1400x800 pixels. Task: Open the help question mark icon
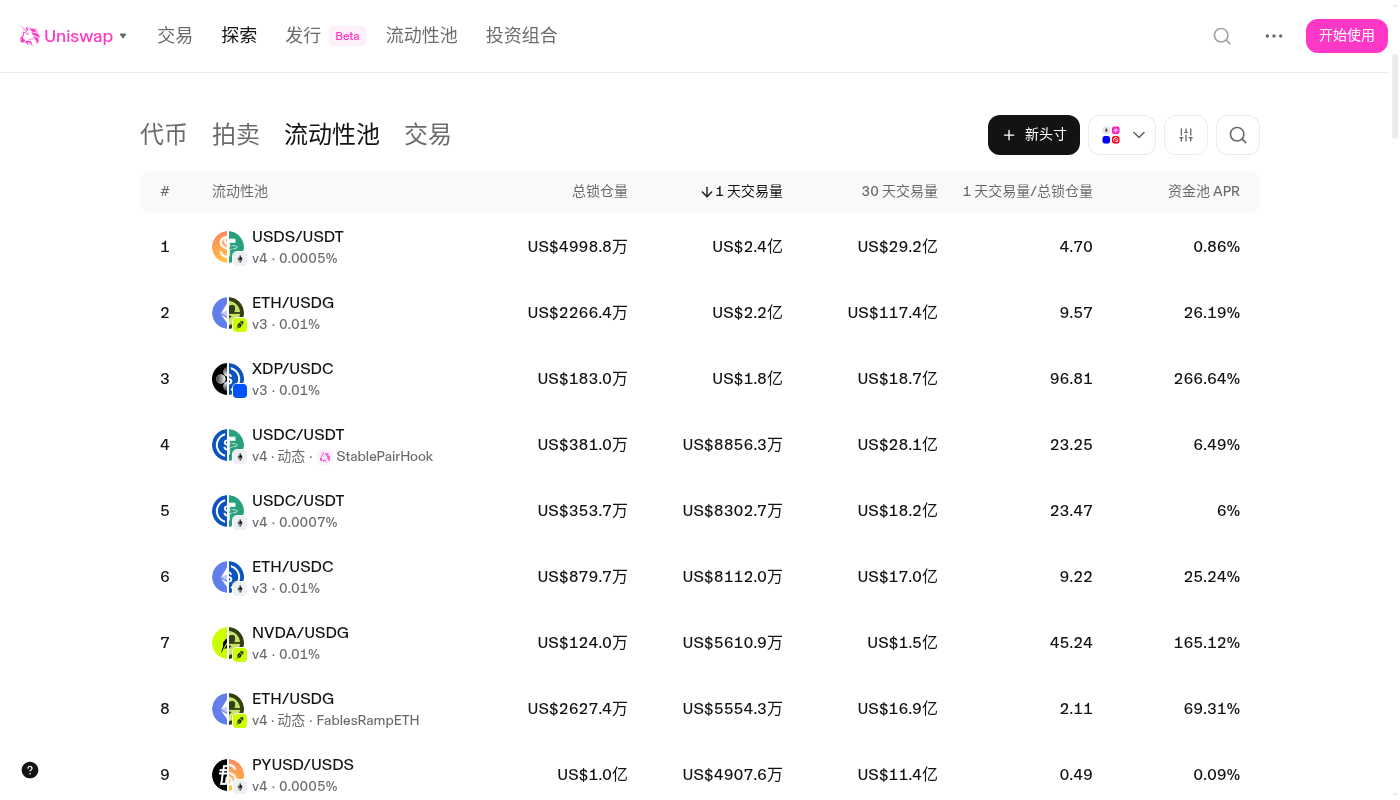30,770
